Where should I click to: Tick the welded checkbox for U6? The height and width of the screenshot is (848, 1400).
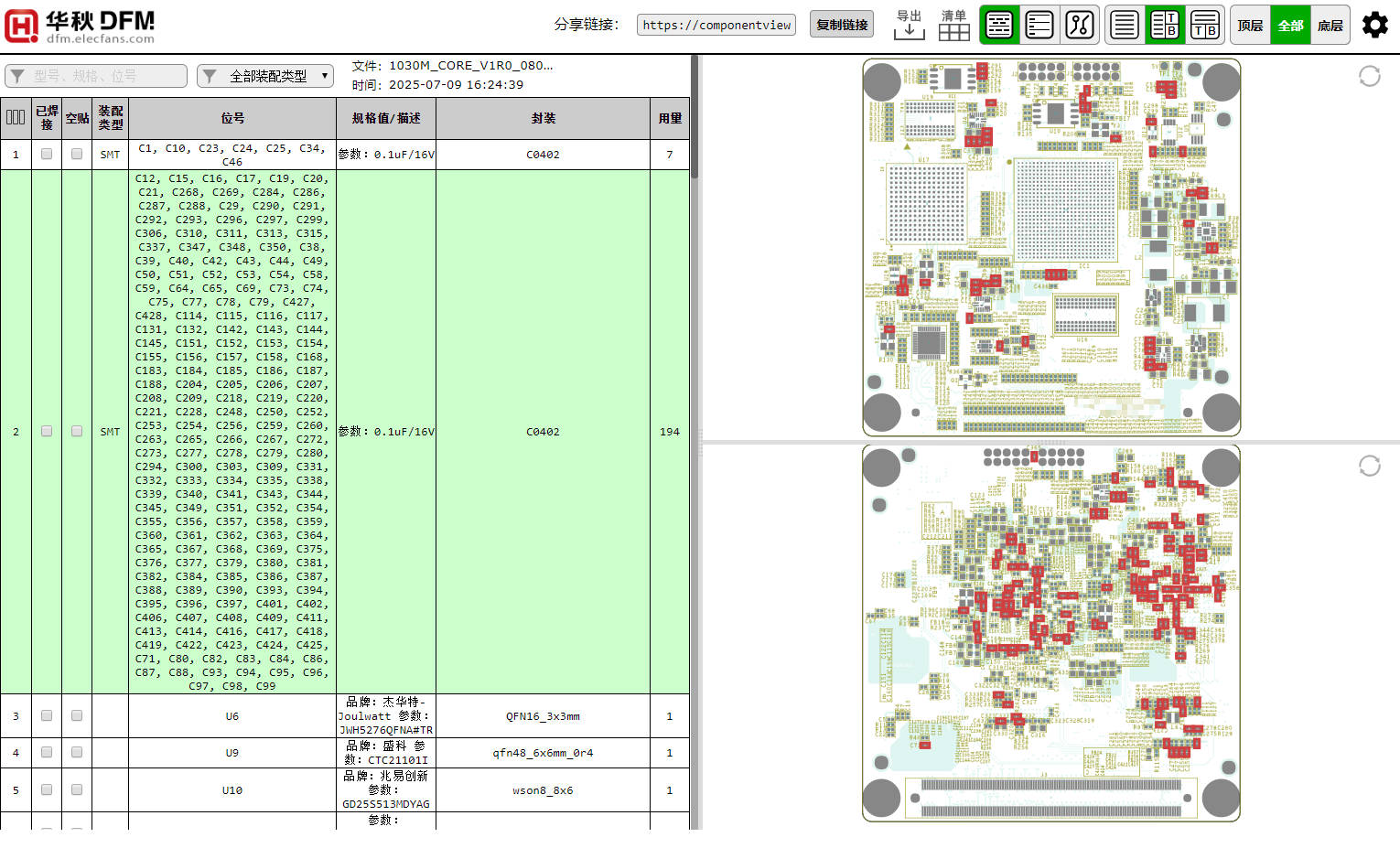pos(46,716)
